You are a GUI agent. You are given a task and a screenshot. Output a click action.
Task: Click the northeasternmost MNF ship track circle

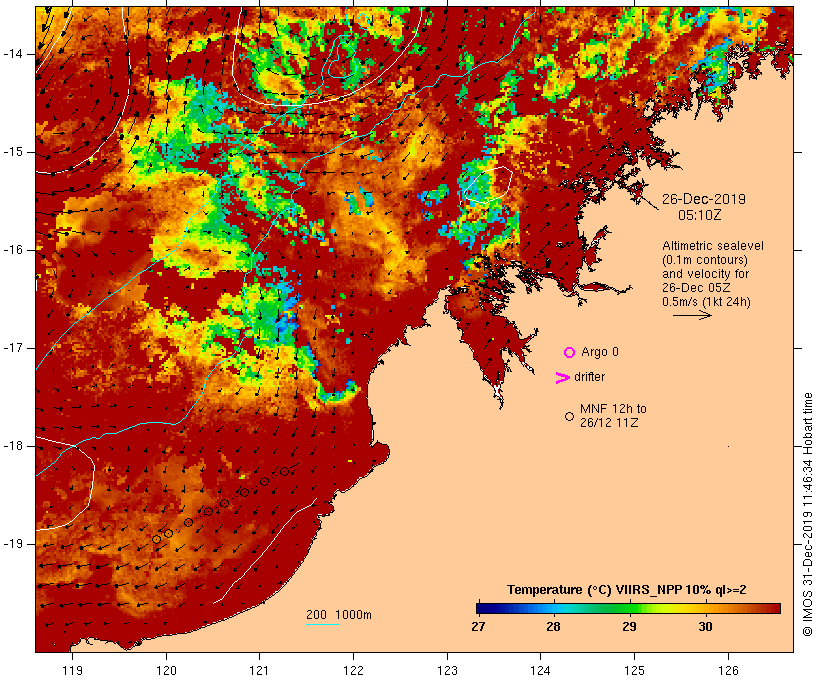(x=284, y=471)
